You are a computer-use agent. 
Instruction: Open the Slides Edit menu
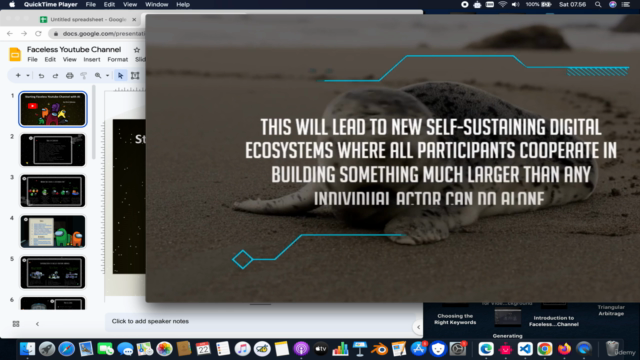click(50, 60)
